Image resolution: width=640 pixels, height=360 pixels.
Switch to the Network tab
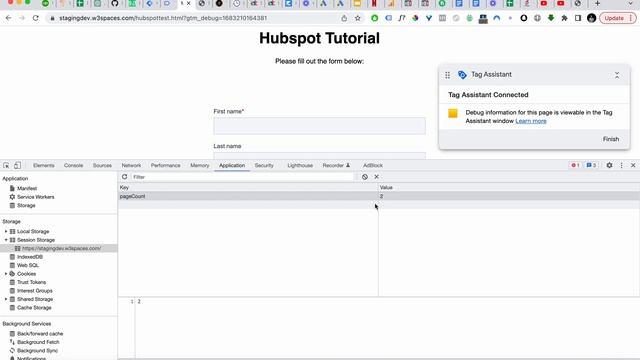pyautogui.click(x=131, y=165)
